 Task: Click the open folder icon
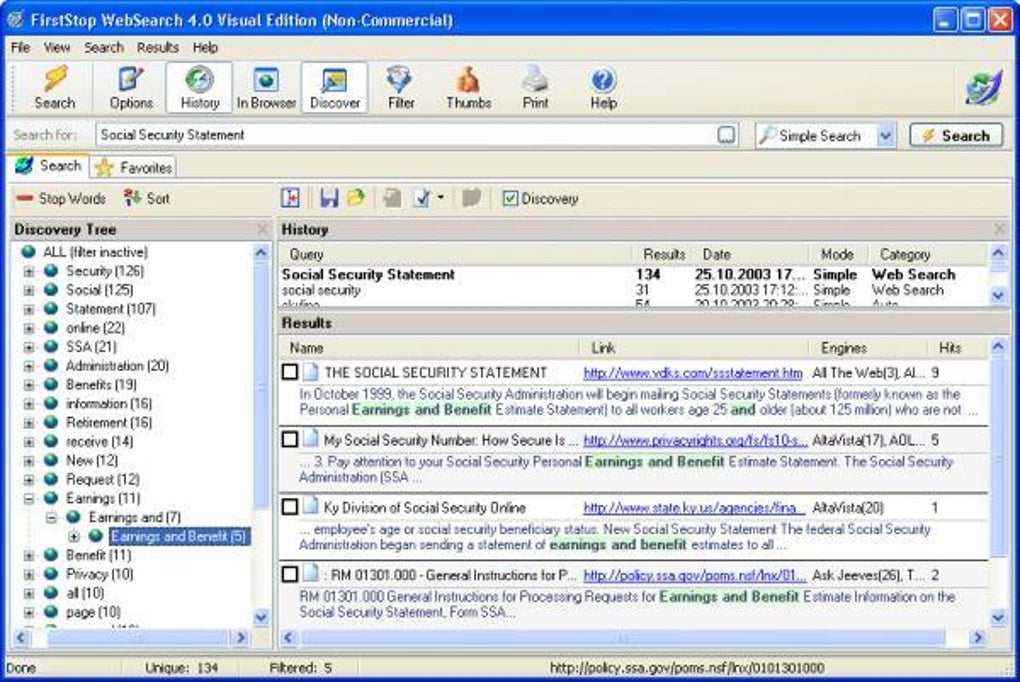pos(356,198)
